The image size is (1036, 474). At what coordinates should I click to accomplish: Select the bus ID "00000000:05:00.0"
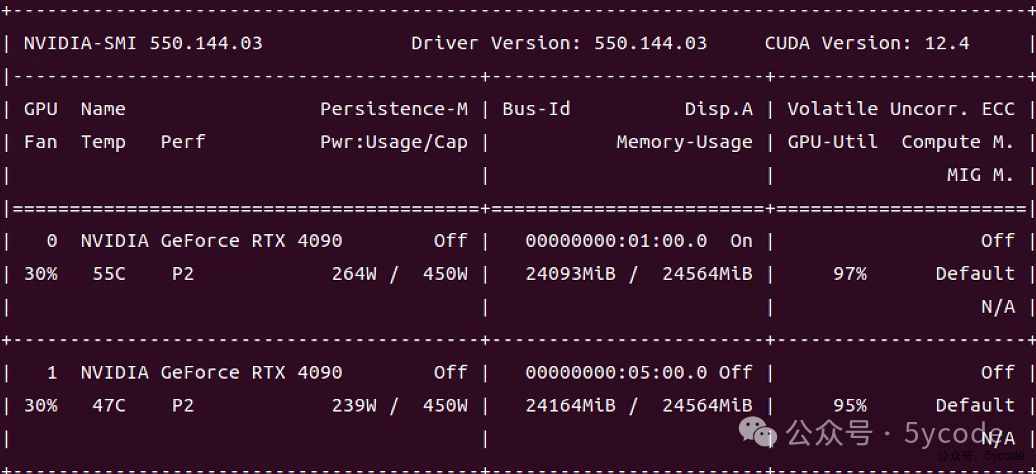616,372
